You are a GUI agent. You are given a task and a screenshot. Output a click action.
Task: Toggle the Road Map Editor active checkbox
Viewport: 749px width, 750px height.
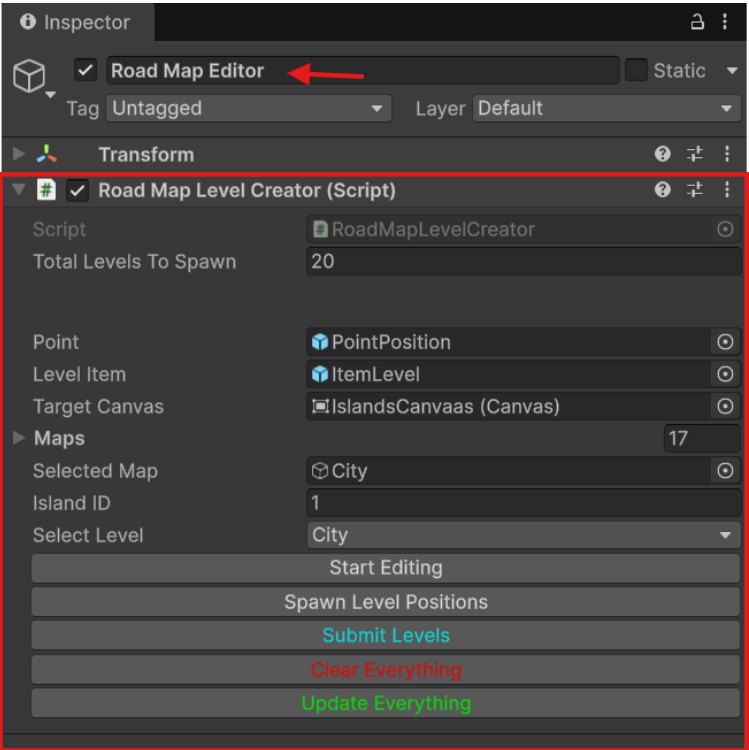click(x=85, y=70)
